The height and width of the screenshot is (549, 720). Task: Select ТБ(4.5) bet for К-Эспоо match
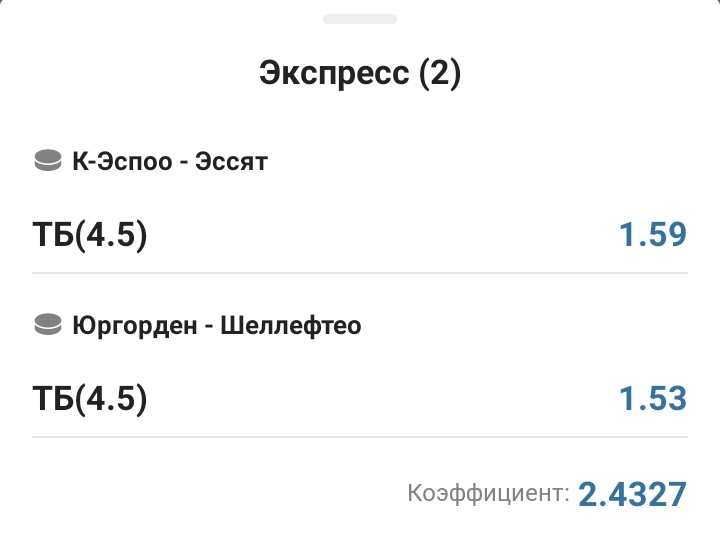pyautogui.click(x=90, y=235)
